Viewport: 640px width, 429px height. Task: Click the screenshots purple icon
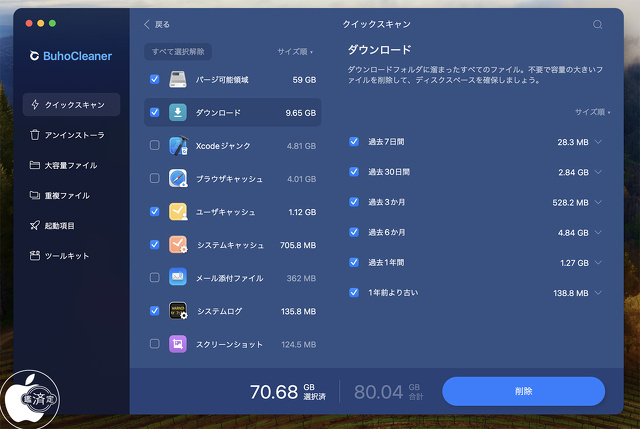(x=178, y=344)
